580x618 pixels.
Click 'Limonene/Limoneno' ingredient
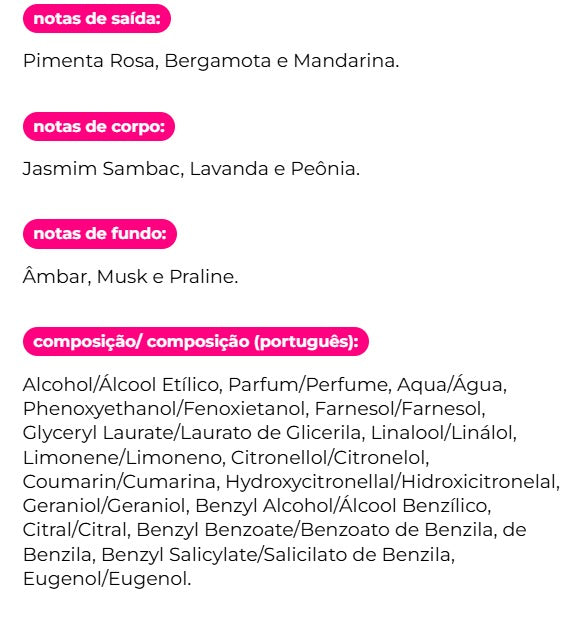pyautogui.click(x=122, y=458)
